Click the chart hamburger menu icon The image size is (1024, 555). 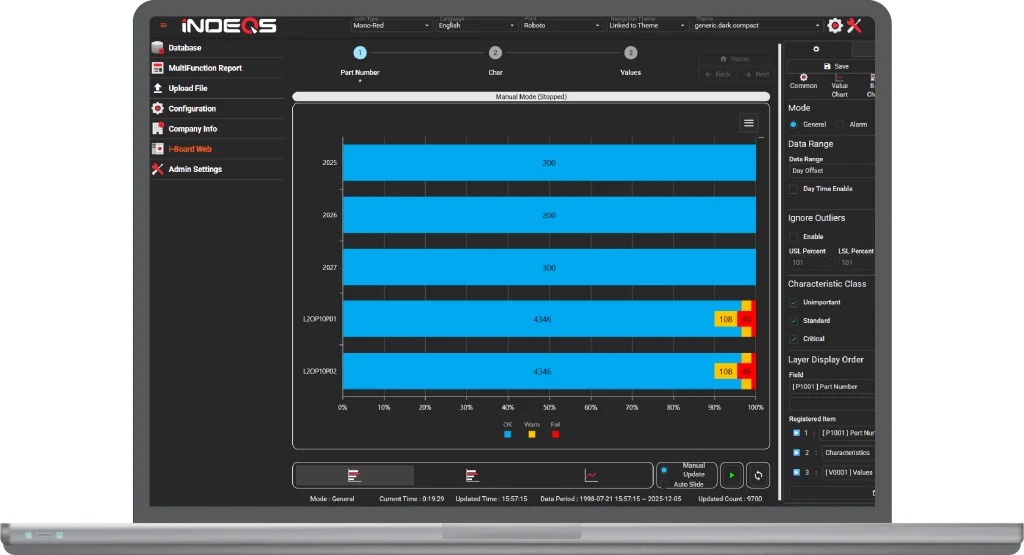pyautogui.click(x=748, y=122)
